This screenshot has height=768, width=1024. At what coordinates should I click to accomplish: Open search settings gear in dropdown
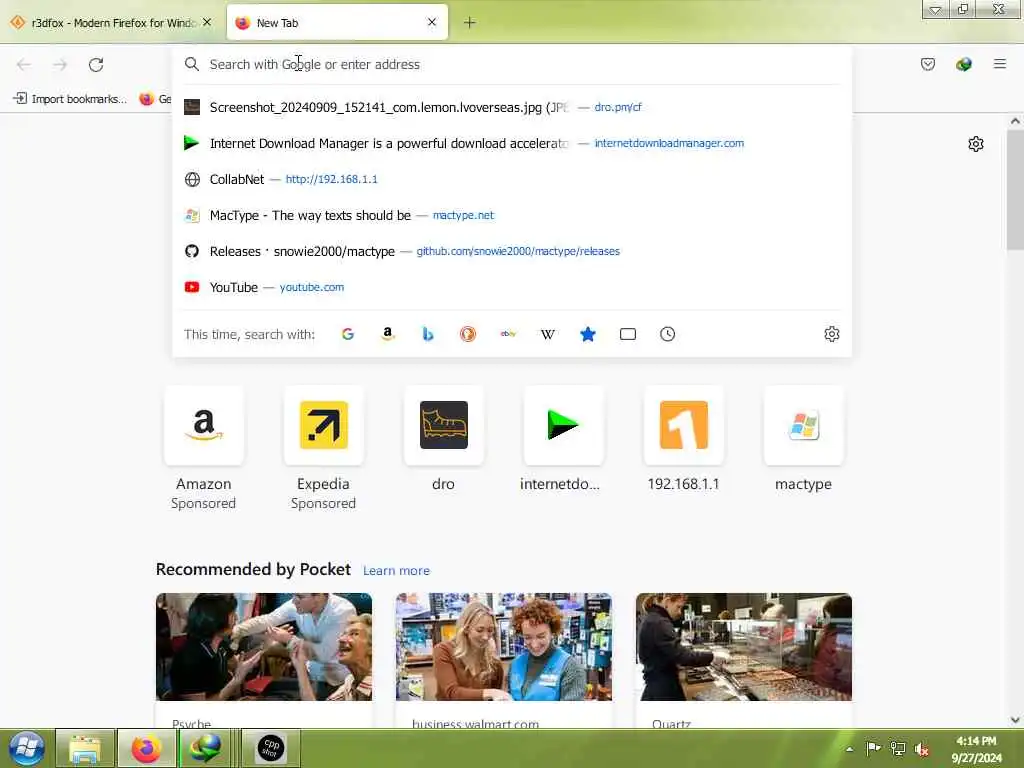click(x=831, y=334)
